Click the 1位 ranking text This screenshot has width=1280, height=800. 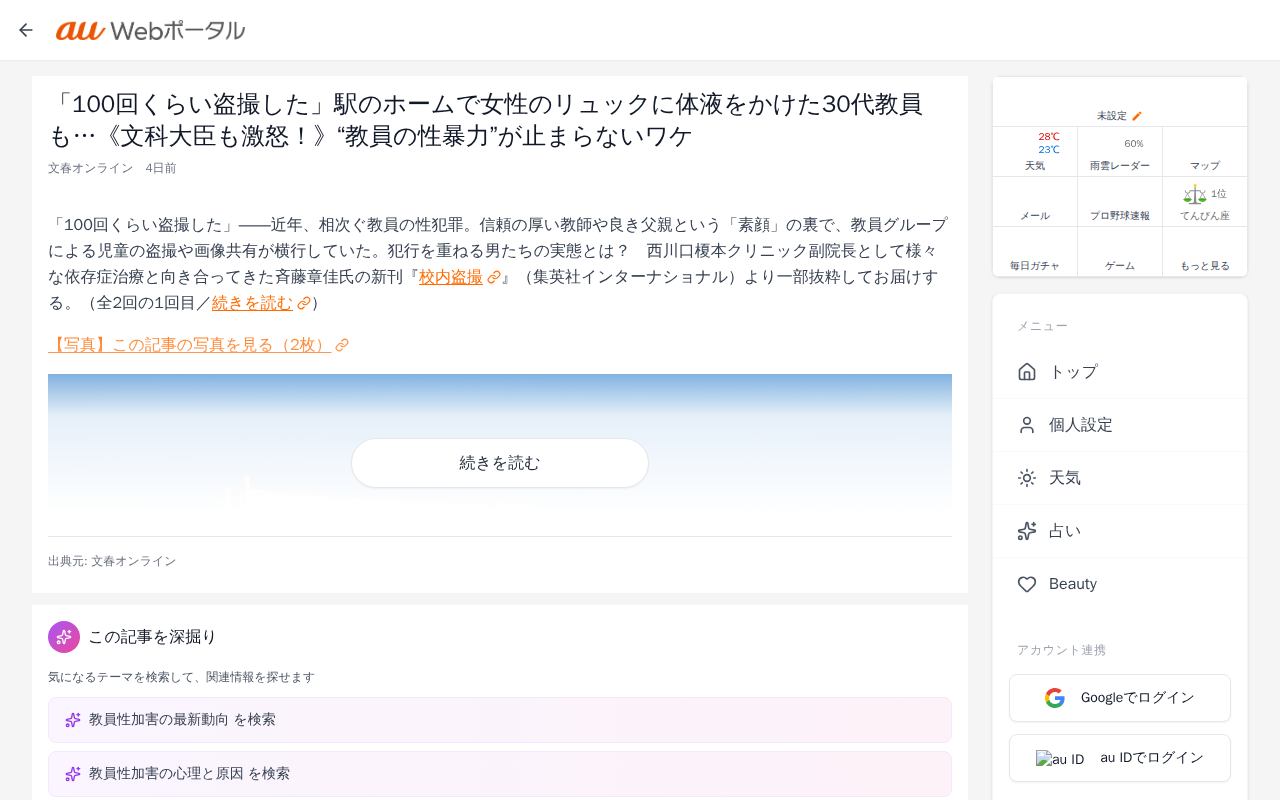[1218, 194]
